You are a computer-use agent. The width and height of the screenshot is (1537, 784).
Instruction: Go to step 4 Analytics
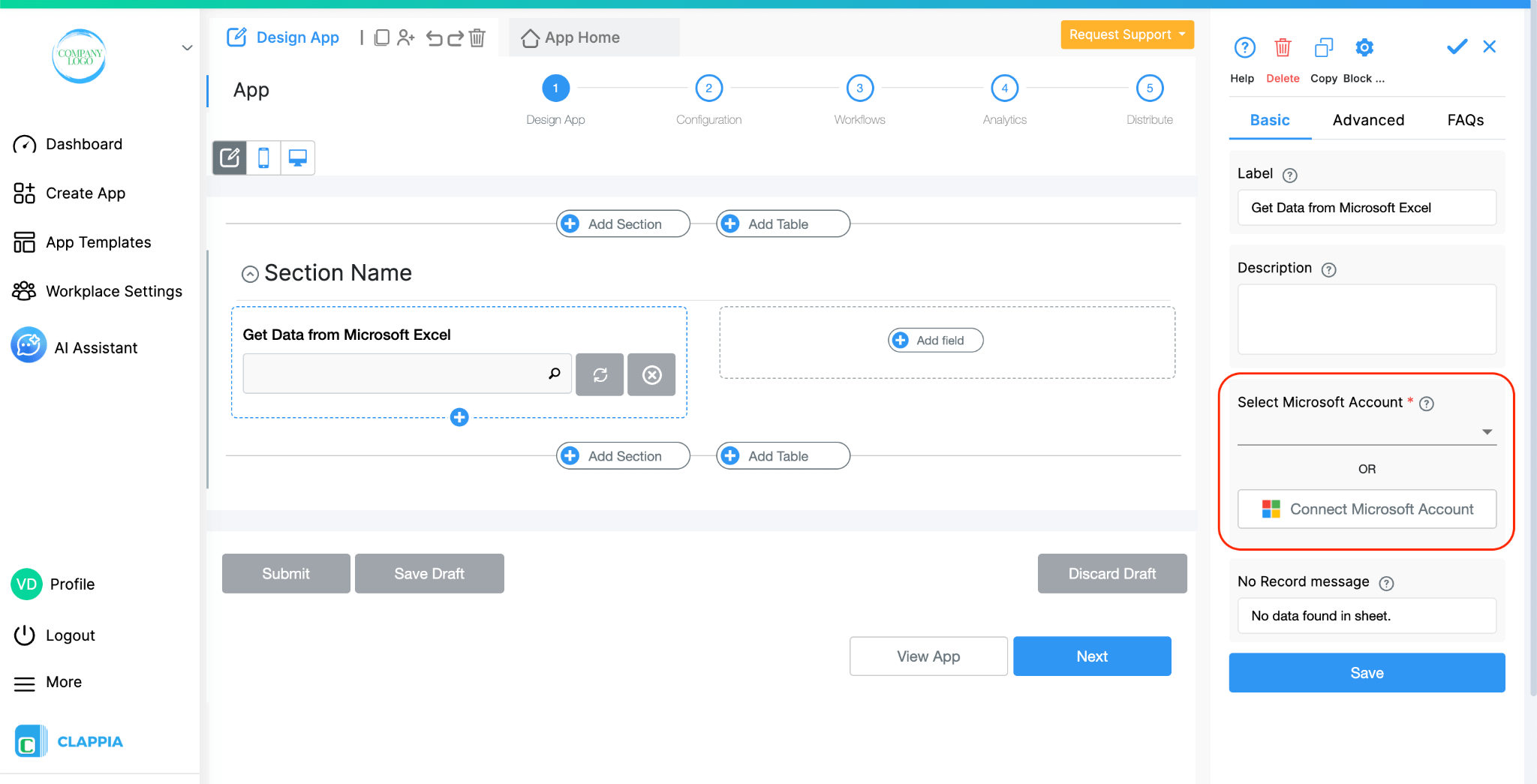pos(1004,88)
